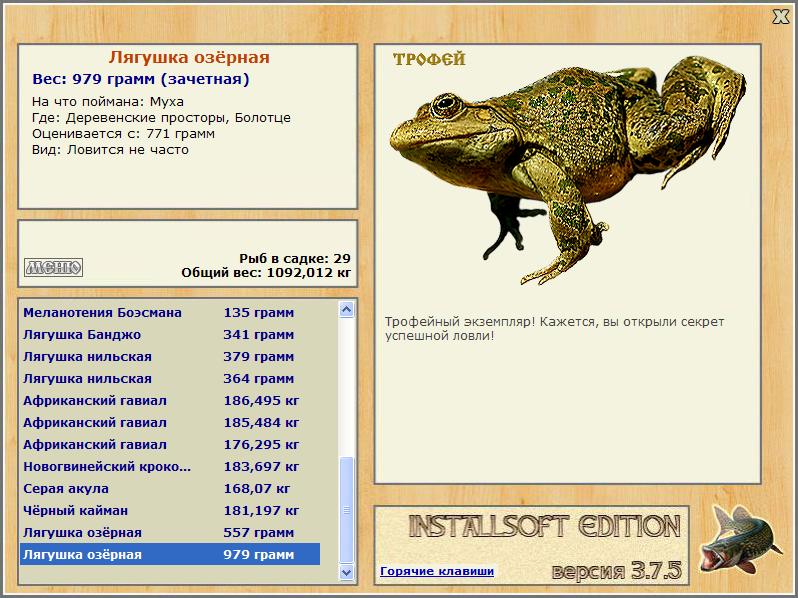Screen dimensions: 798x598
Task: Click the Вид: Ловится не часто line
Action: pyautogui.click(x=110, y=150)
